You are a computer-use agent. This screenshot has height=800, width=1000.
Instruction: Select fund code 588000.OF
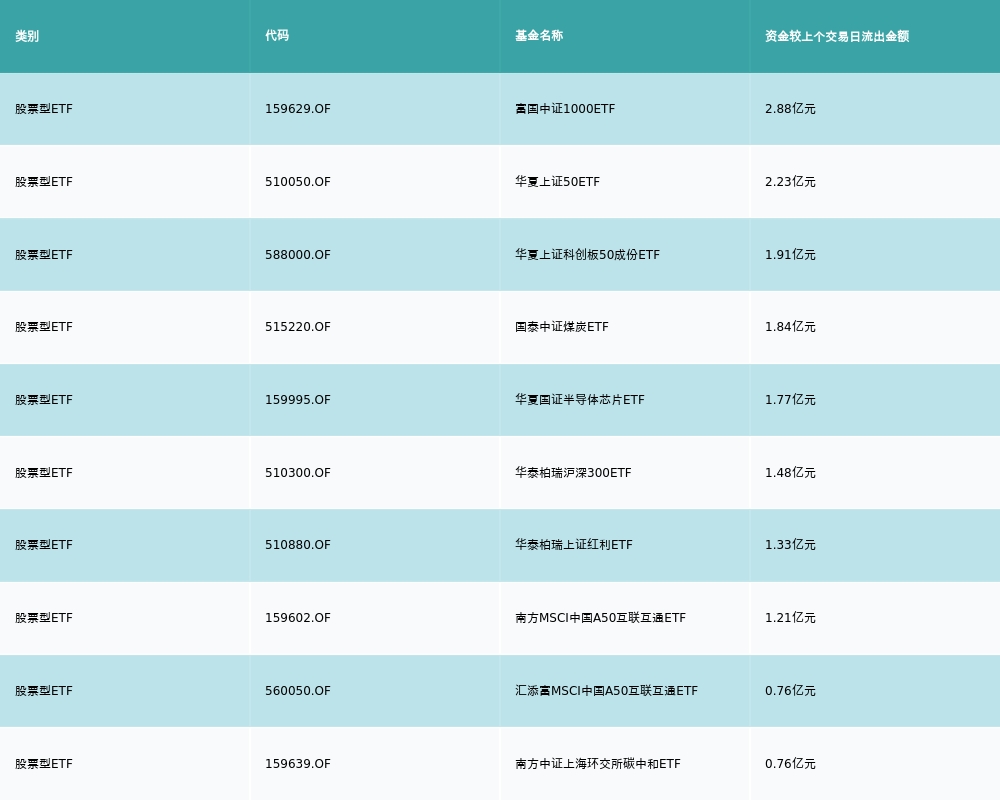point(298,255)
